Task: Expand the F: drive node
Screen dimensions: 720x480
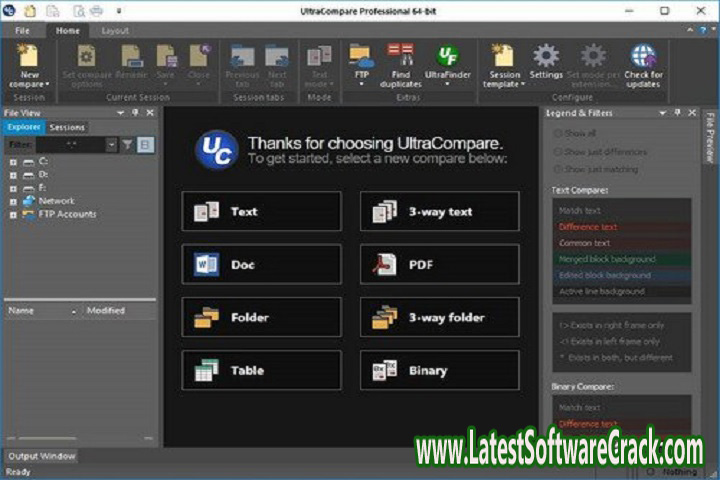Action: coord(13,188)
